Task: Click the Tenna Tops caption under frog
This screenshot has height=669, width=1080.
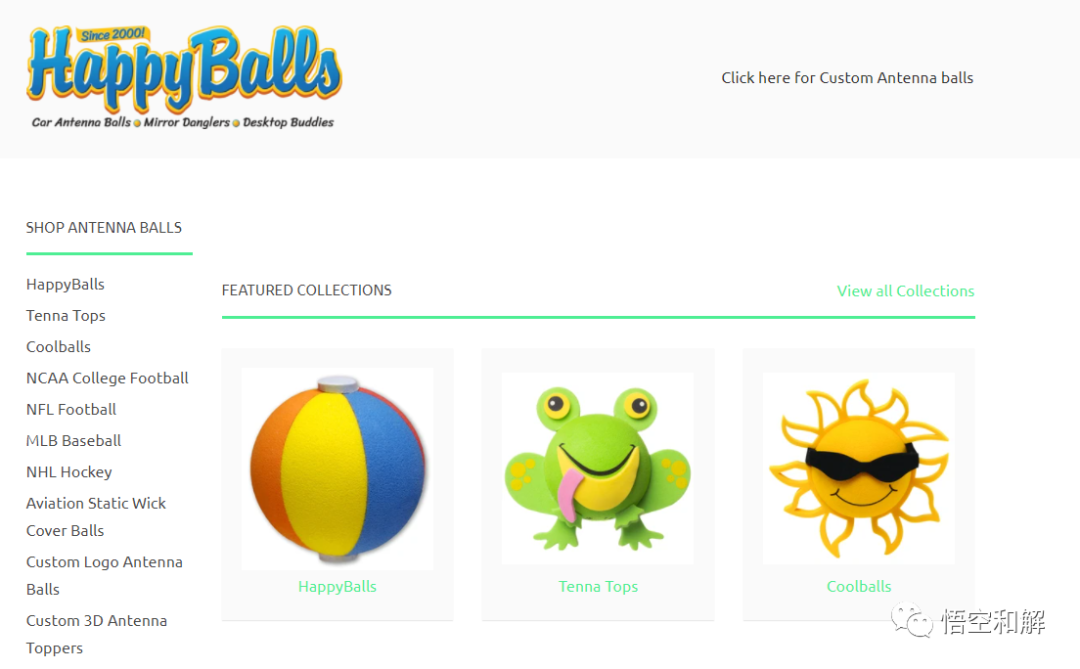Action: (x=598, y=586)
